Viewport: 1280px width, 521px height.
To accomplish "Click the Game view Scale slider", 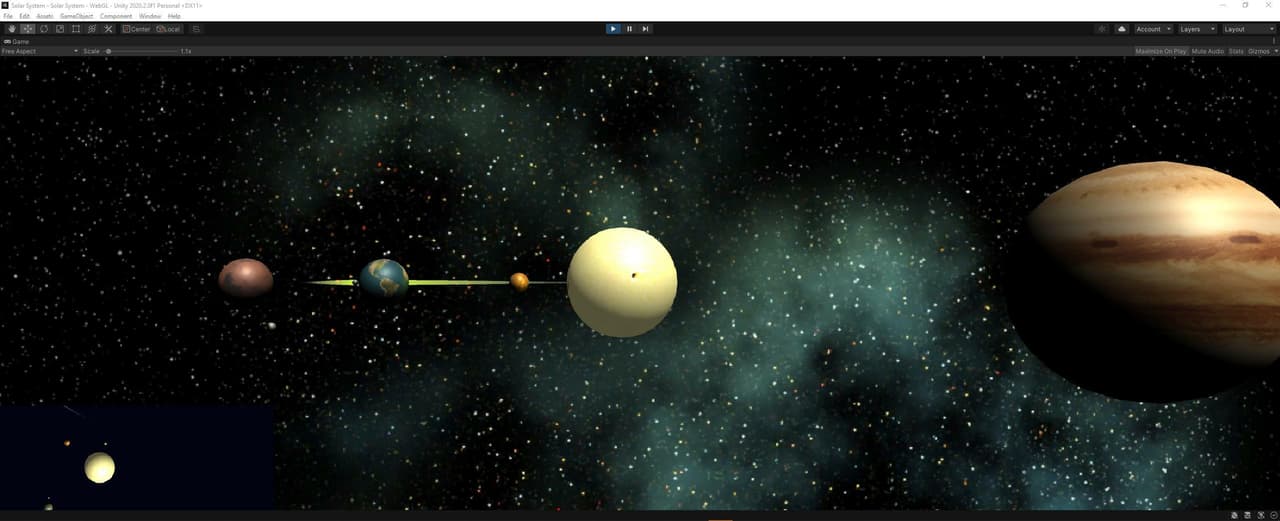I will (140, 51).
